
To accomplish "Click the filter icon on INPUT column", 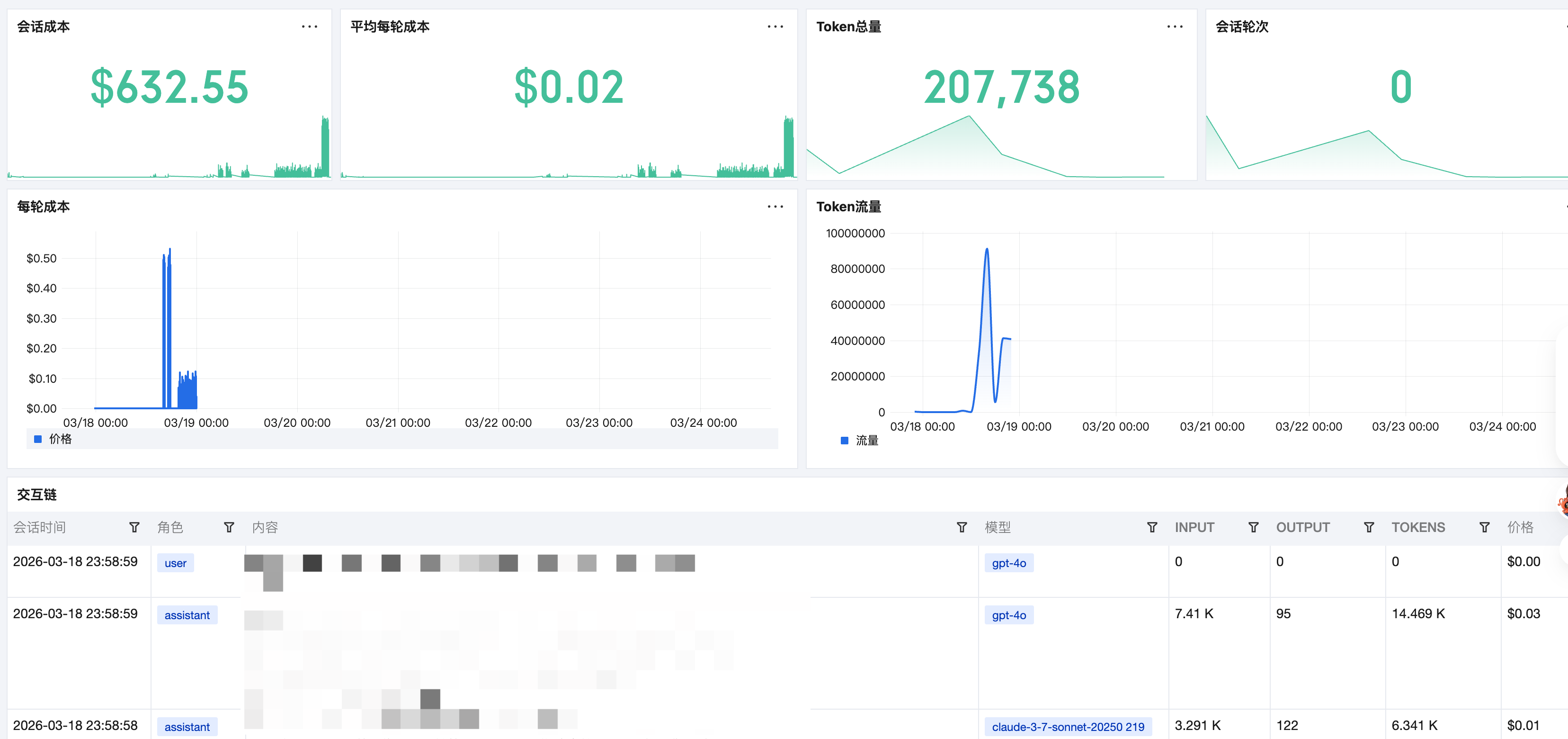I will pyautogui.click(x=1253, y=528).
